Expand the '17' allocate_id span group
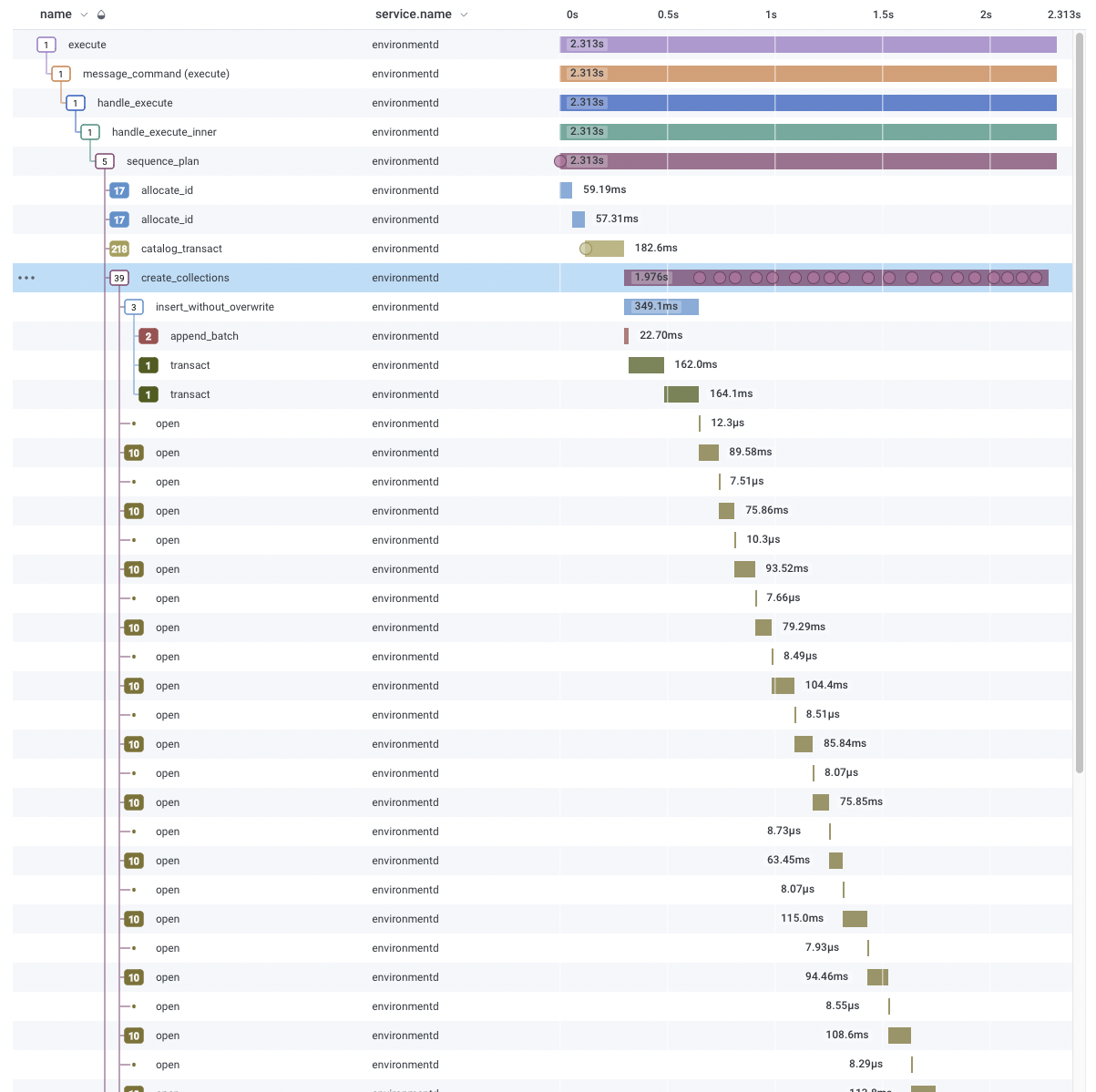1096x1092 pixels. click(118, 189)
